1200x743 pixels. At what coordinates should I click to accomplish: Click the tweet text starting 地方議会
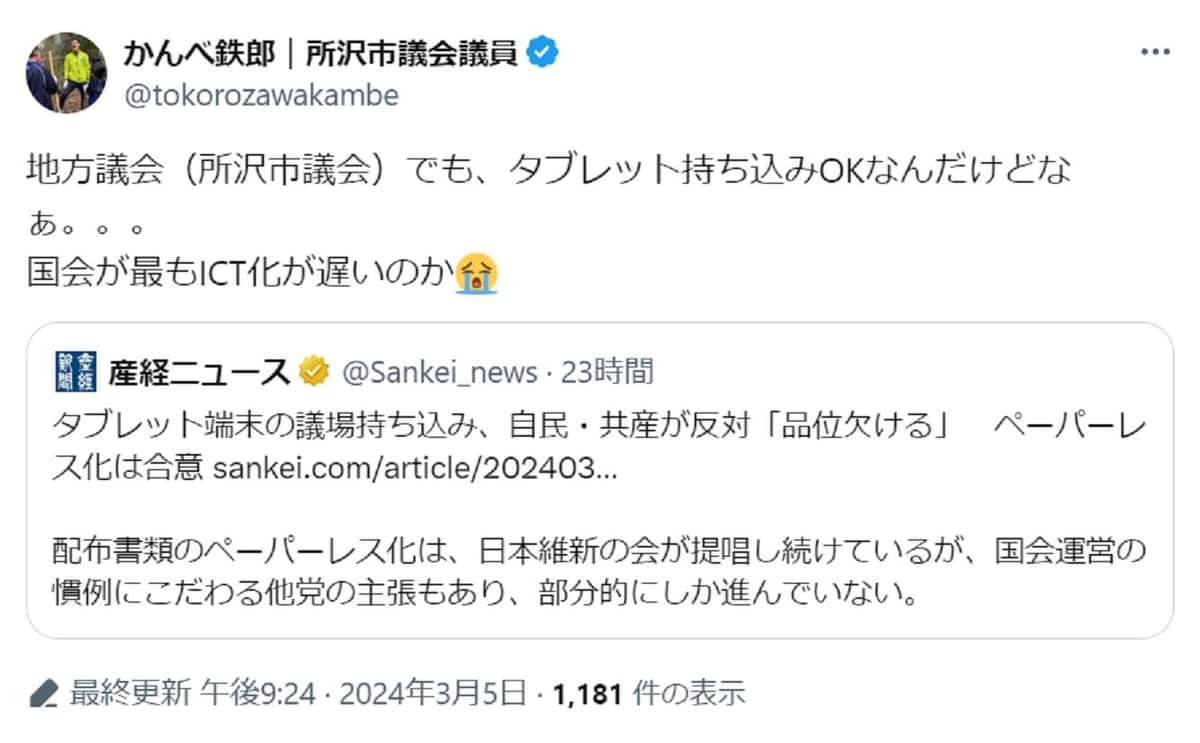coord(548,170)
